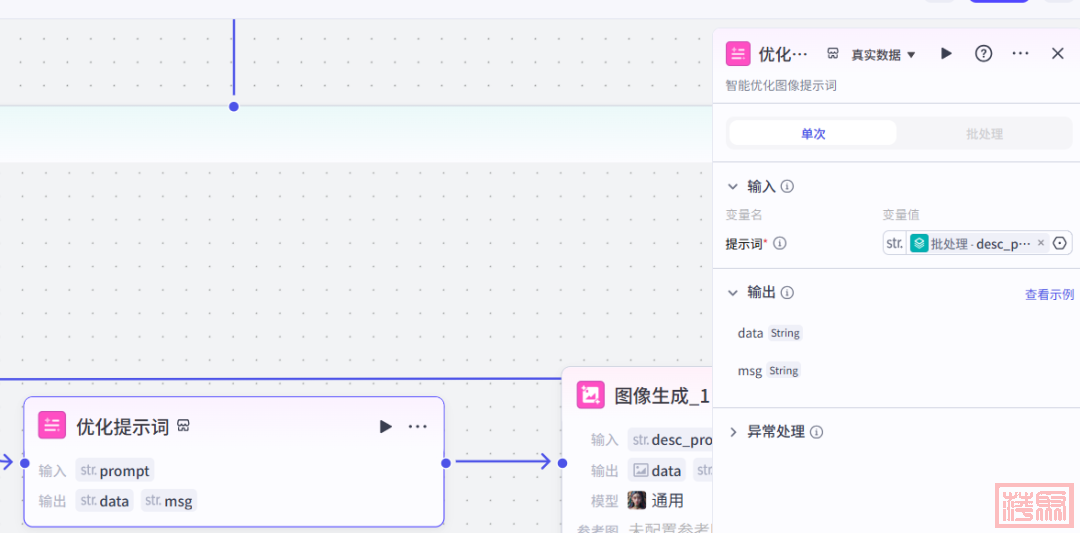Collapse the 输入 section

(x=733, y=187)
